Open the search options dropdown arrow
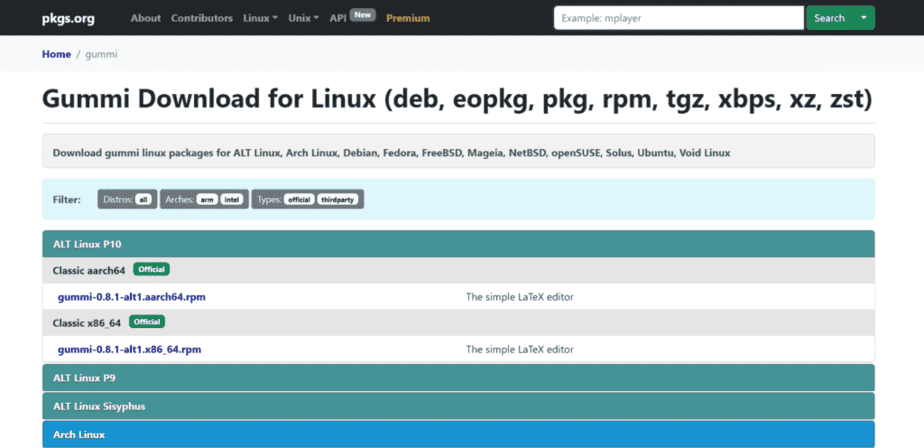The height and width of the screenshot is (448, 924). click(864, 18)
